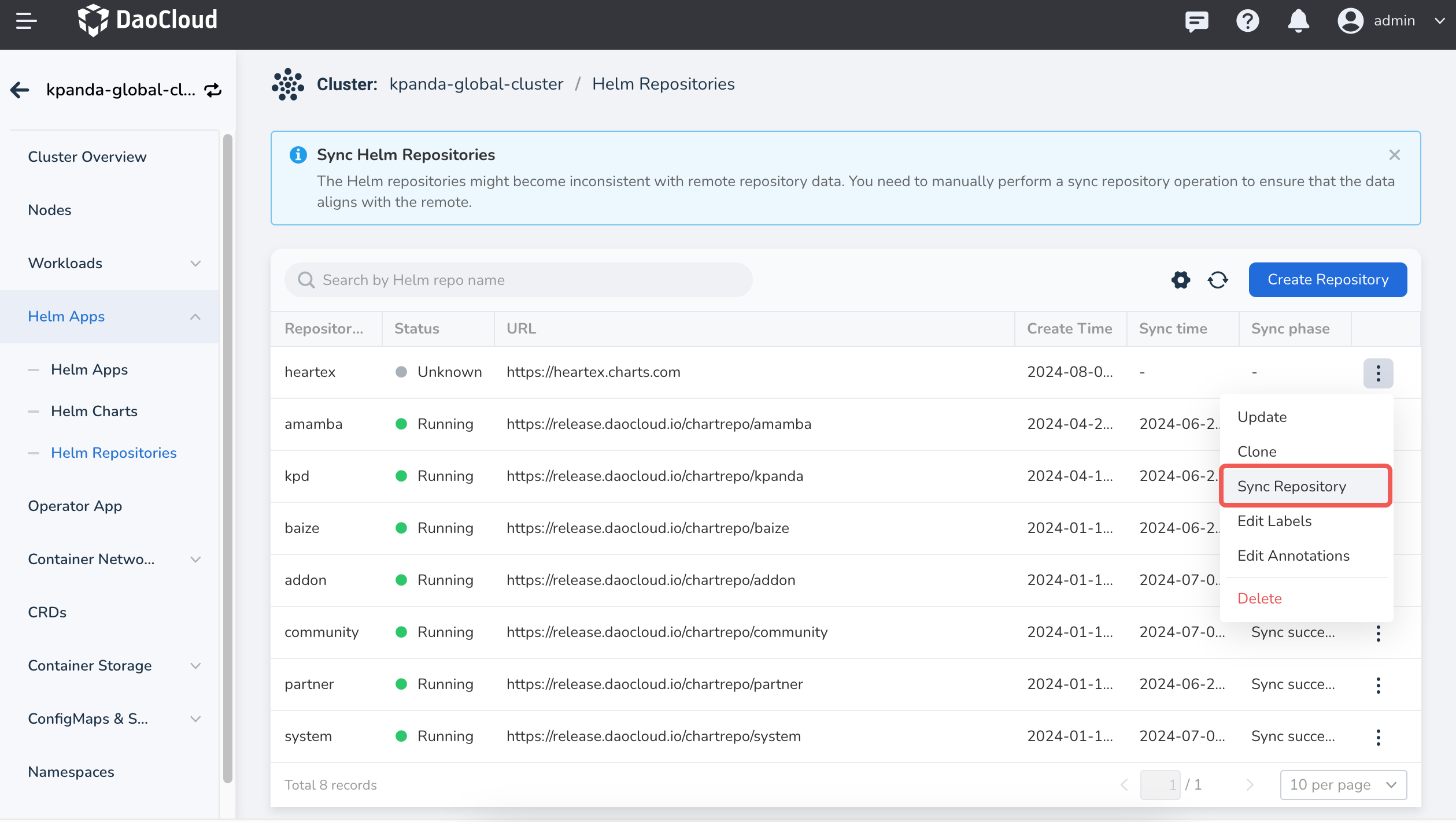Open the kebab menu on the heartex row

pyautogui.click(x=1379, y=373)
